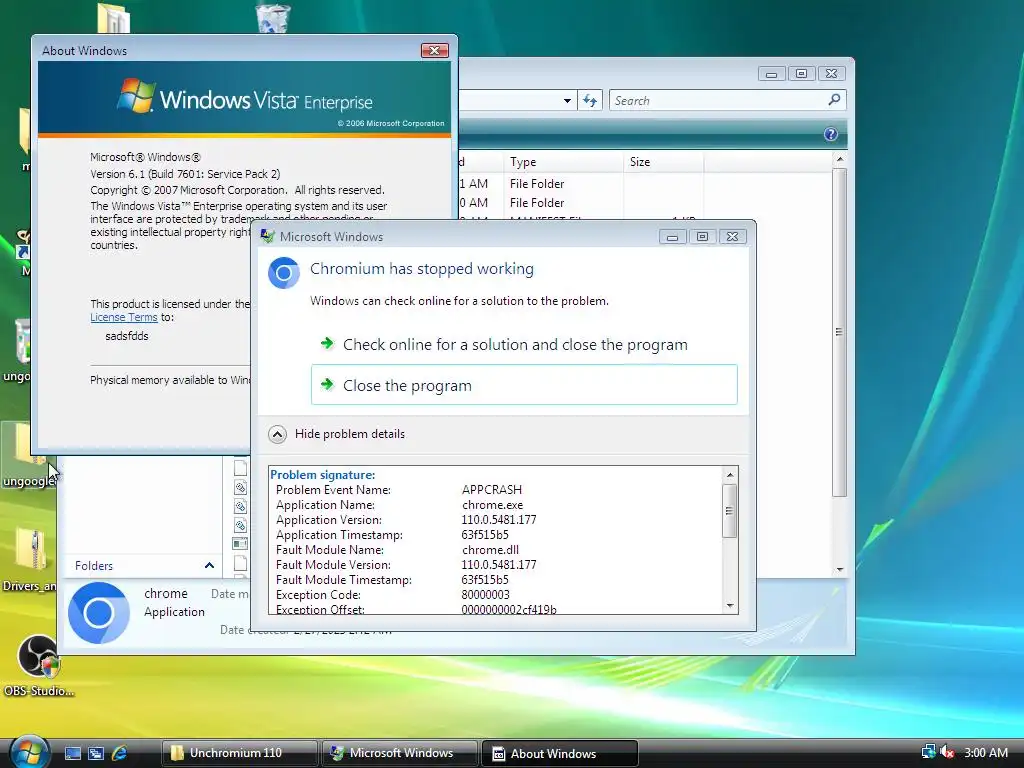
Task: Choose Check online for a solution
Action: pyautogui.click(x=524, y=344)
